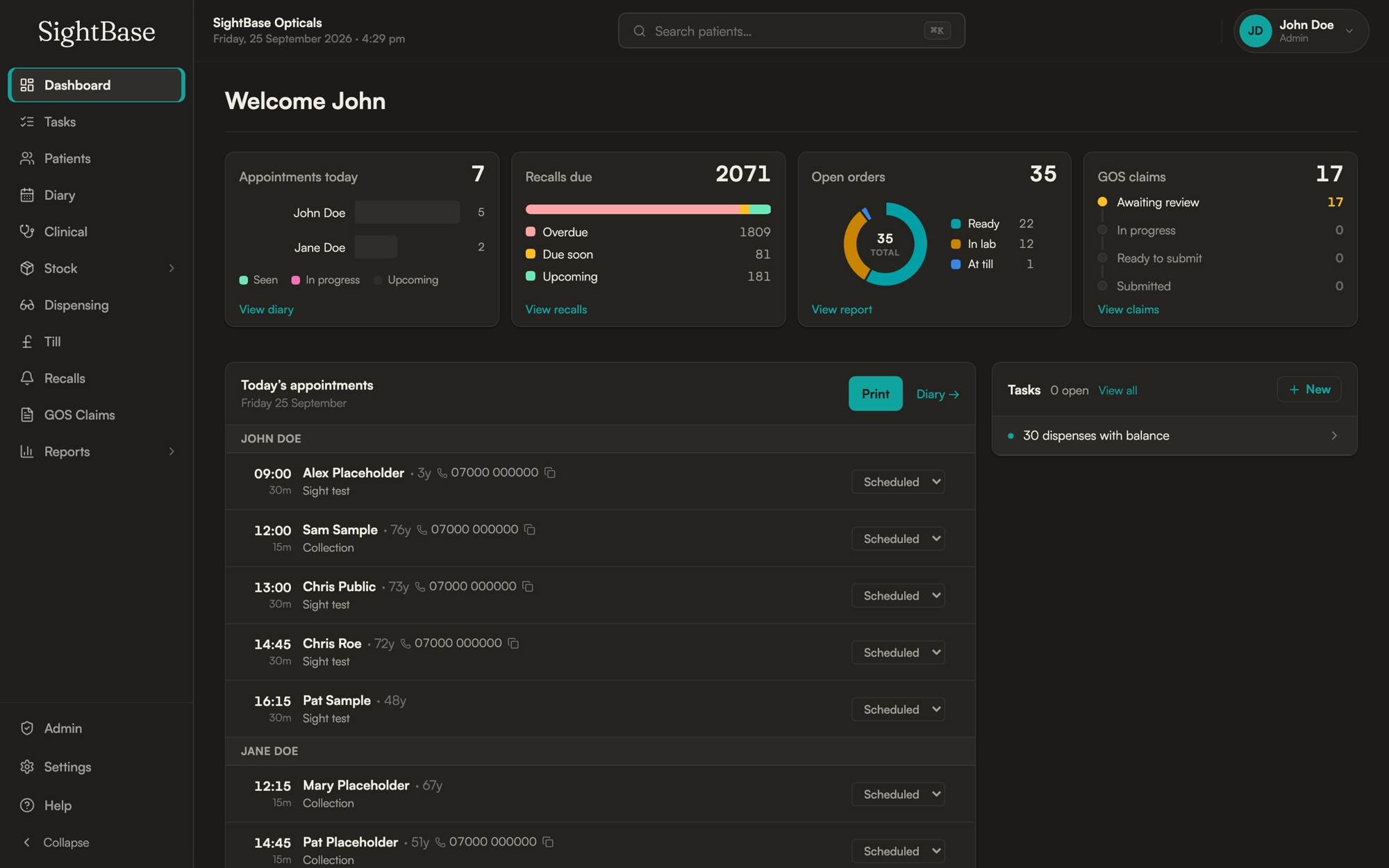Click the recalls due progress bar

coord(648,209)
